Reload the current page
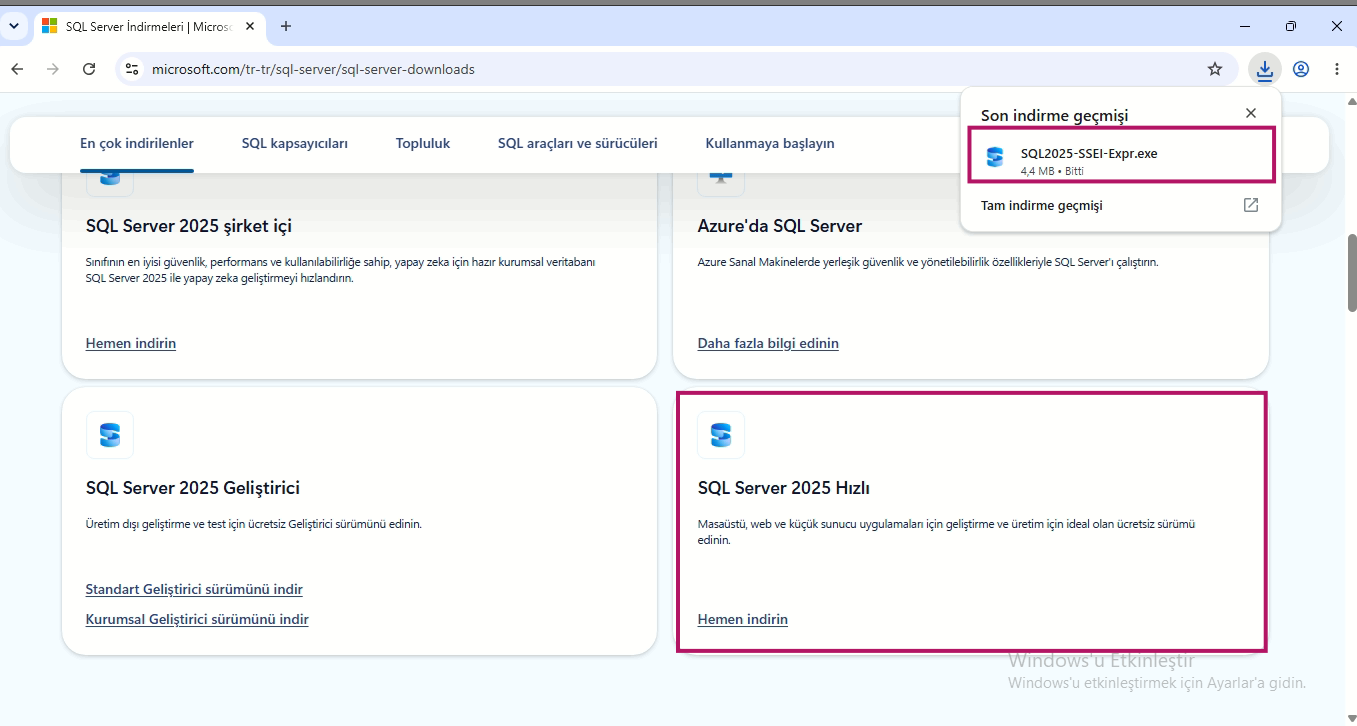The width and height of the screenshot is (1357, 726). [89, 69]
